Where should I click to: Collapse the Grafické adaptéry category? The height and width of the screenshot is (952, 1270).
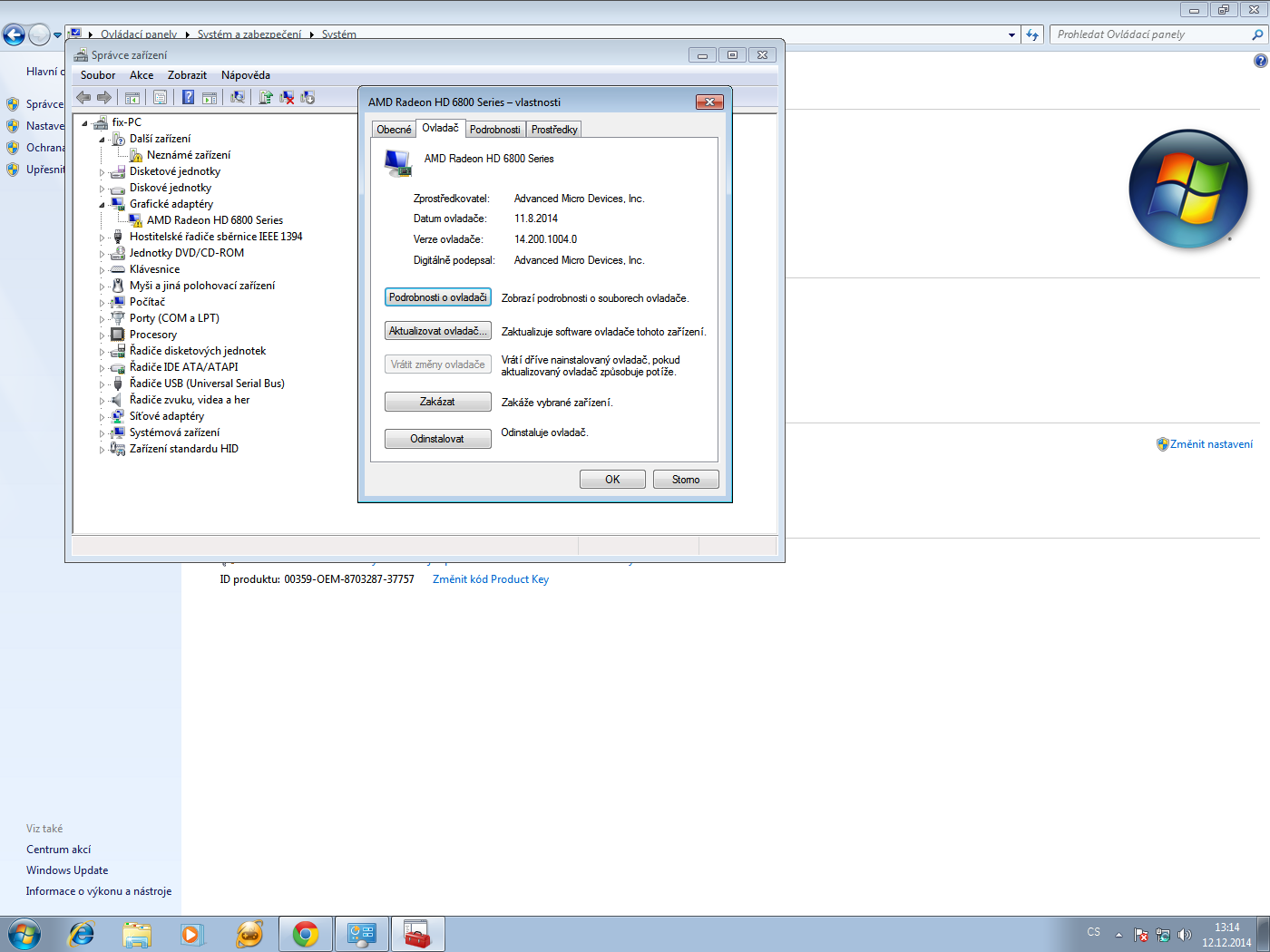(x=103, y=205)
